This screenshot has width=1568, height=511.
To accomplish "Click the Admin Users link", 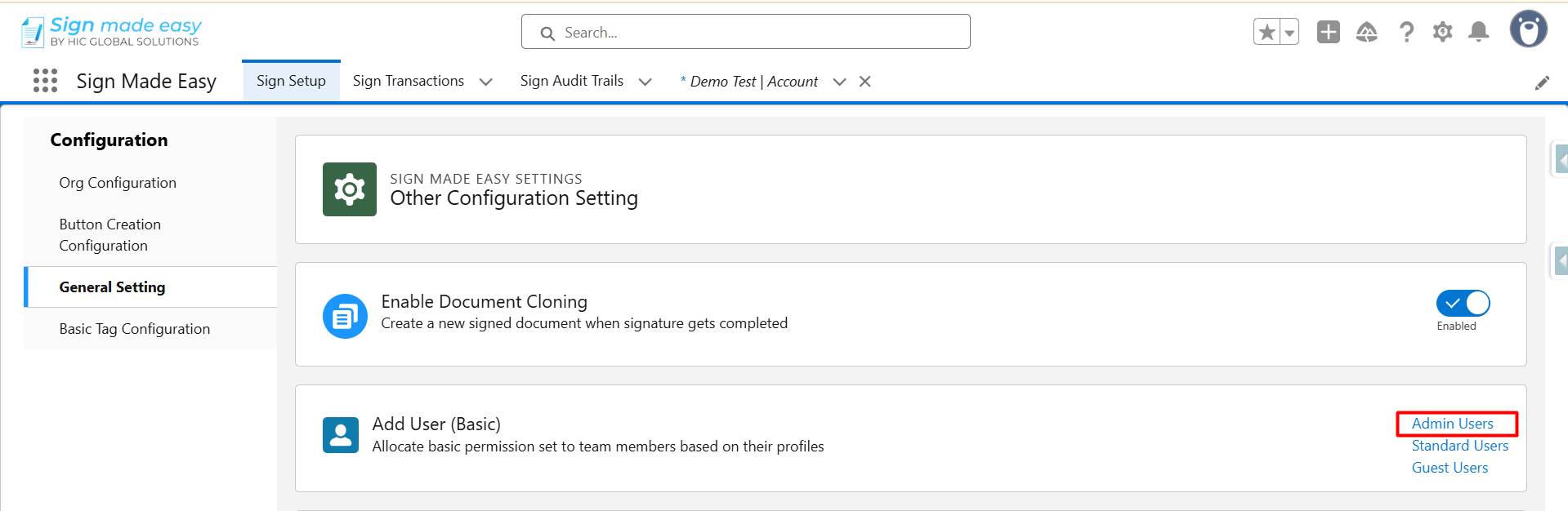I will [1452, 424].
